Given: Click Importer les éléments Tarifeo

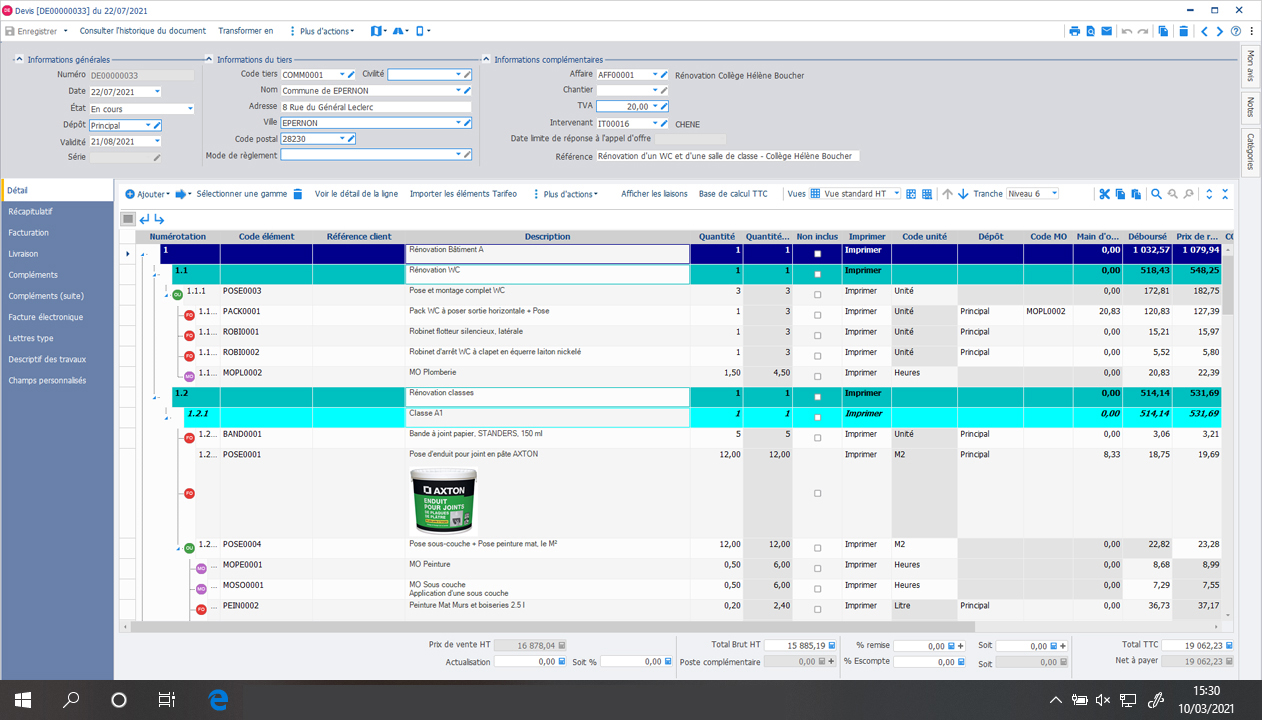Looking at the screenshot, I should pyautogui.click(x=463, y=194).
